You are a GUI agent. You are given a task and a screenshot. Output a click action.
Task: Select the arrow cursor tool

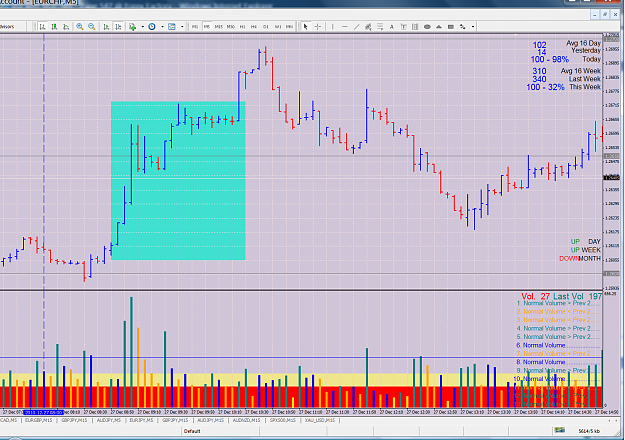306,27
